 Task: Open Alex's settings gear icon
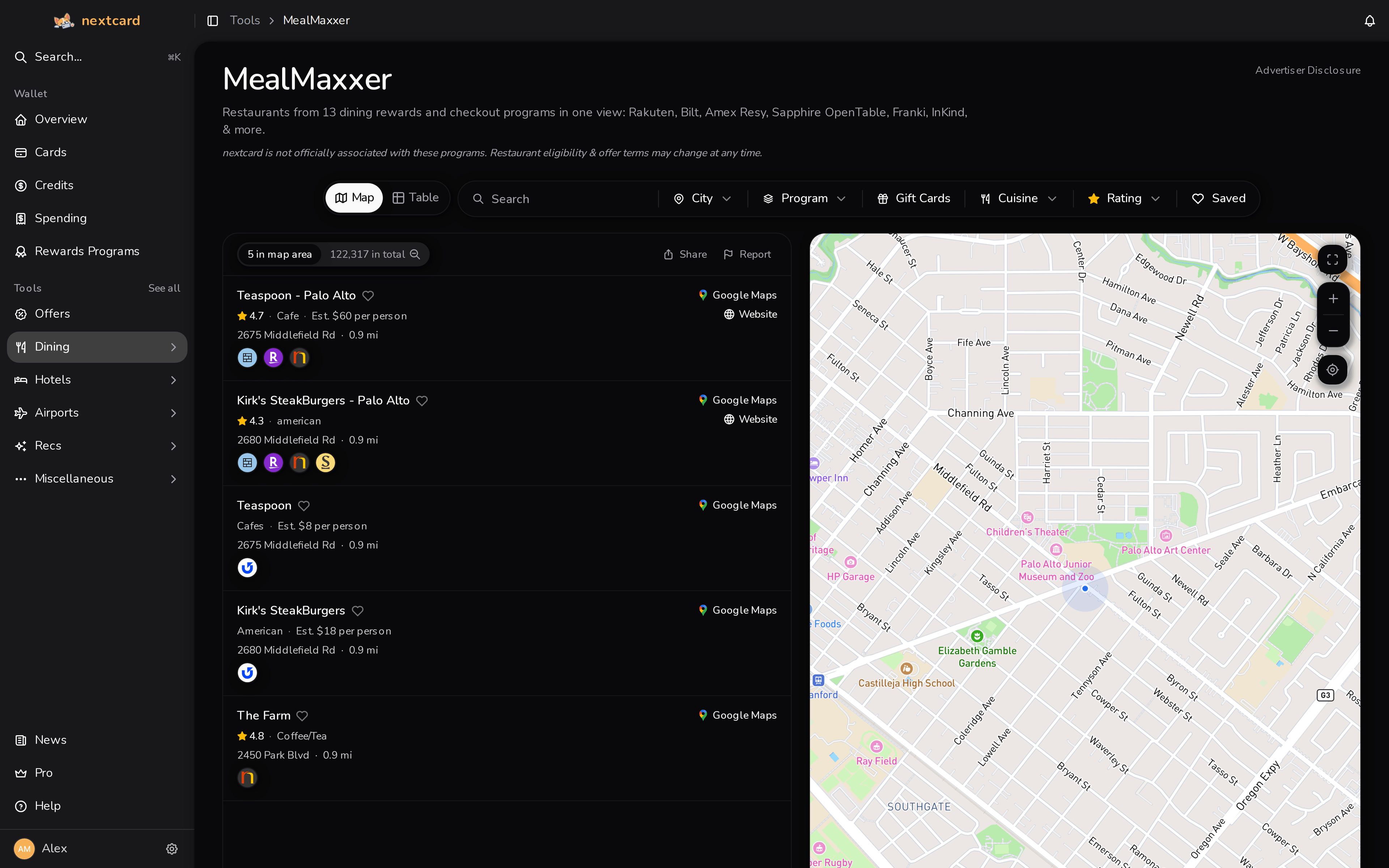point(171,848)
